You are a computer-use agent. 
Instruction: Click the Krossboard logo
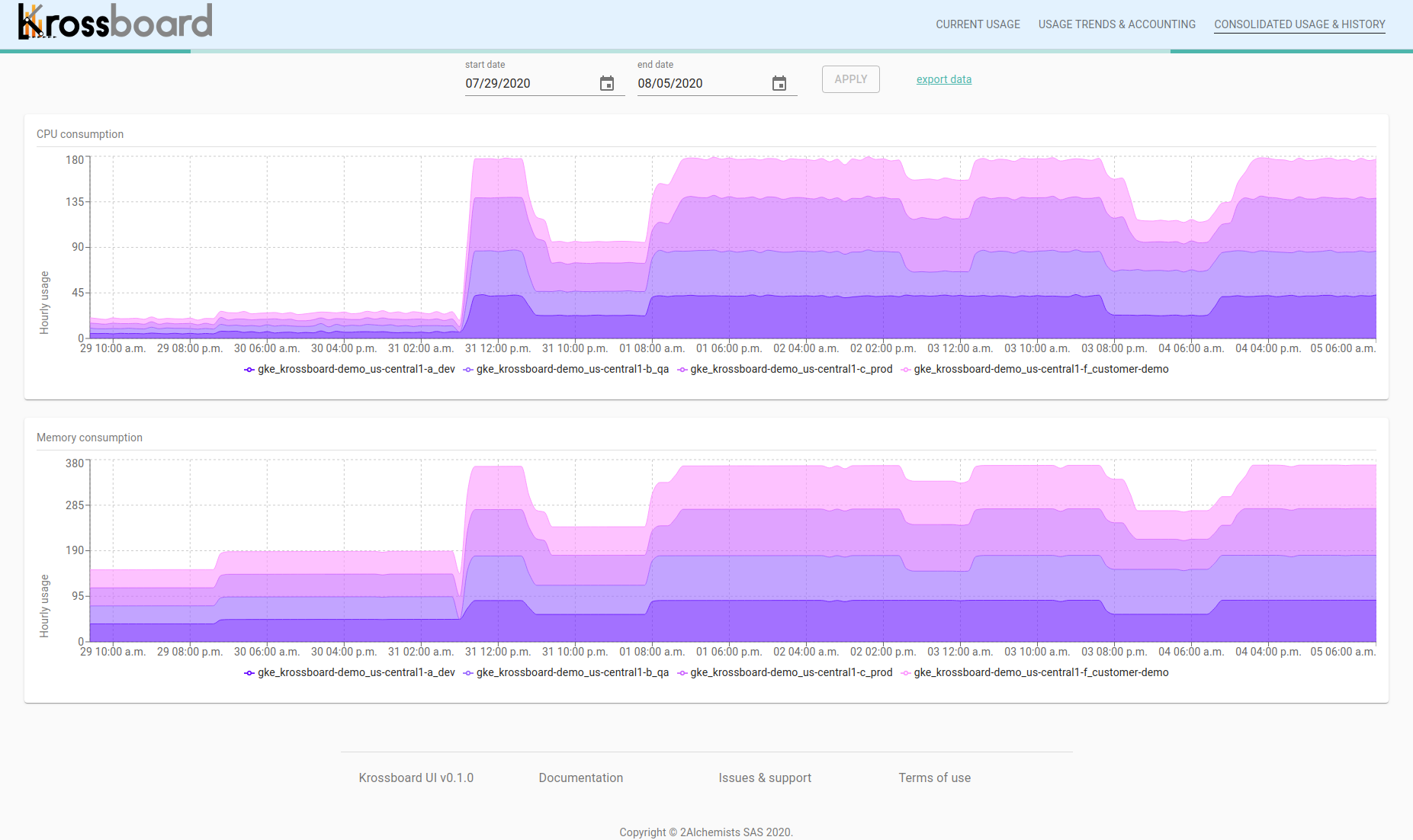[115, 22]
